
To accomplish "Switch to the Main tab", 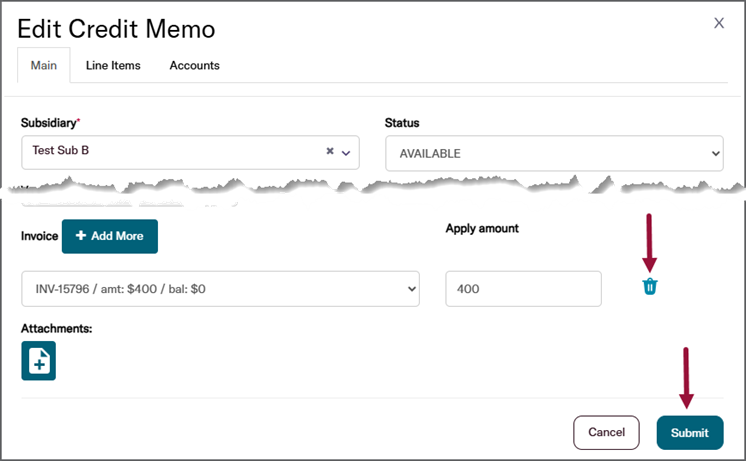I will 44,66.
